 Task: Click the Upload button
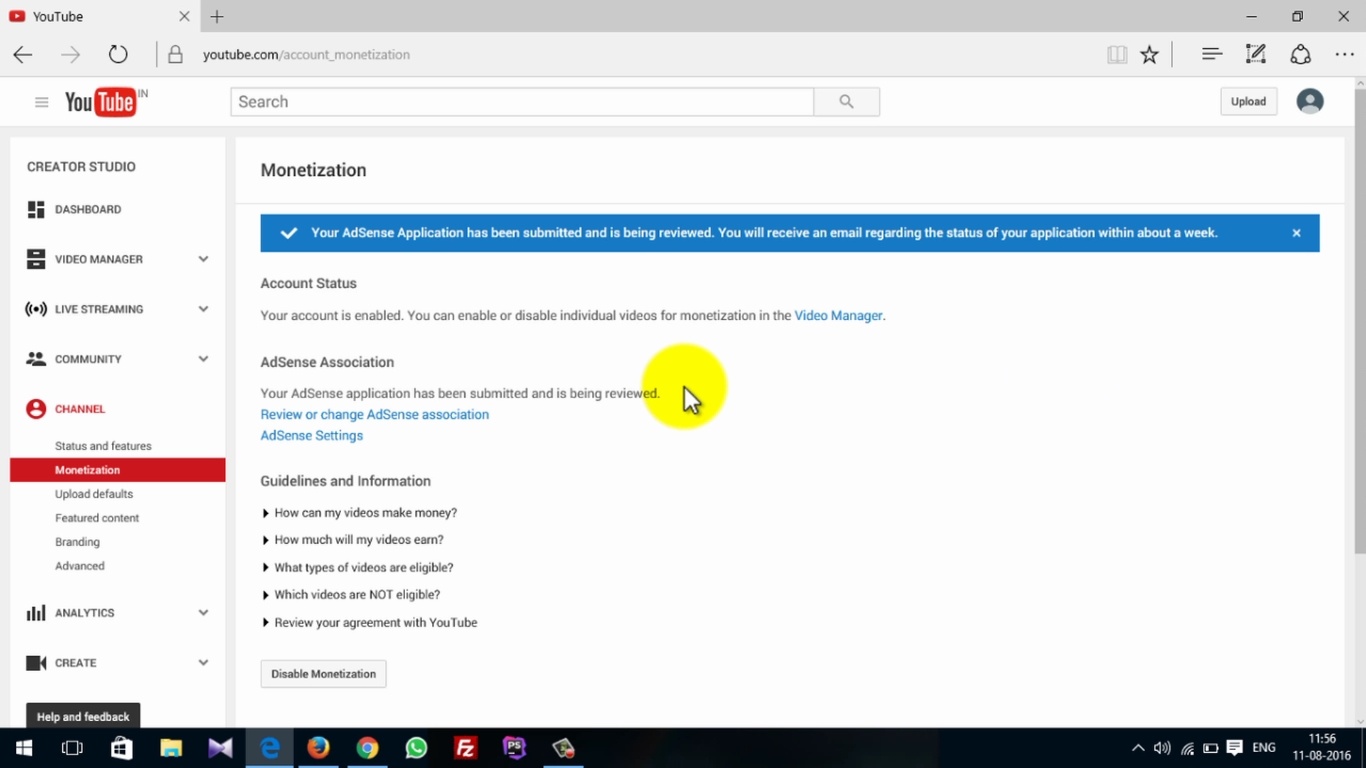click(1248, 101)
